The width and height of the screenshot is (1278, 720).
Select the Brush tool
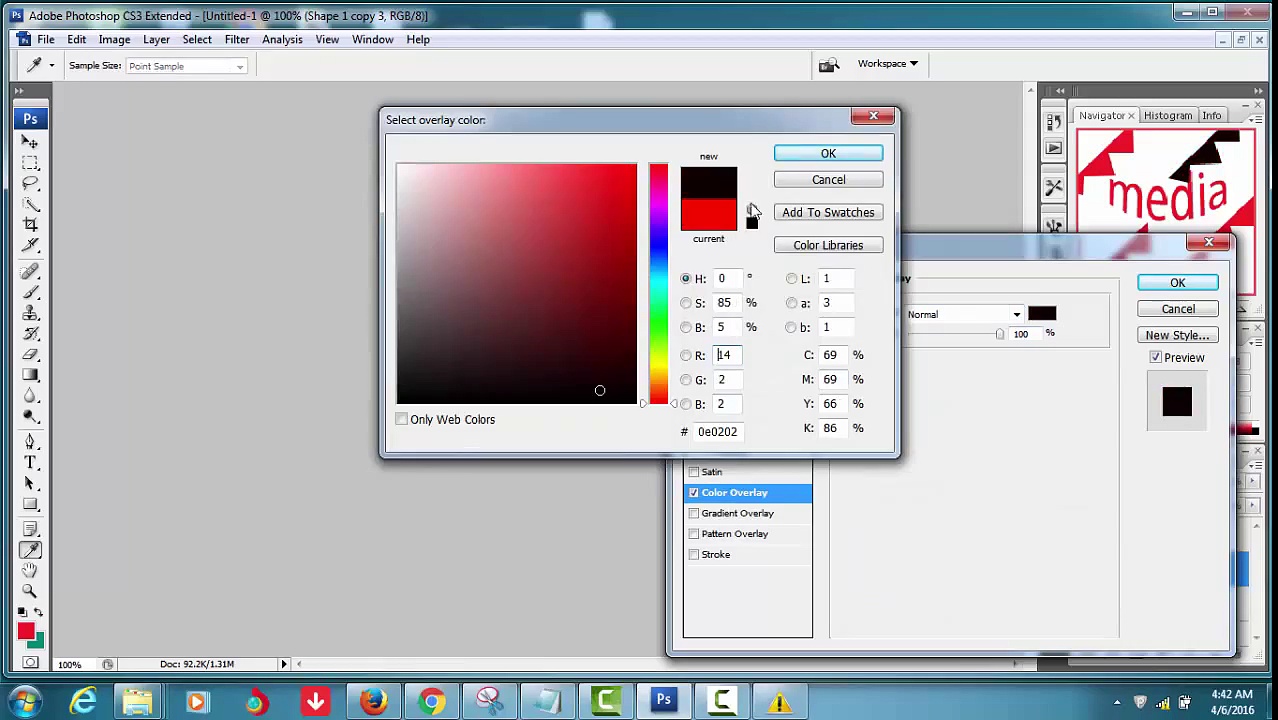tap(30, 291)
